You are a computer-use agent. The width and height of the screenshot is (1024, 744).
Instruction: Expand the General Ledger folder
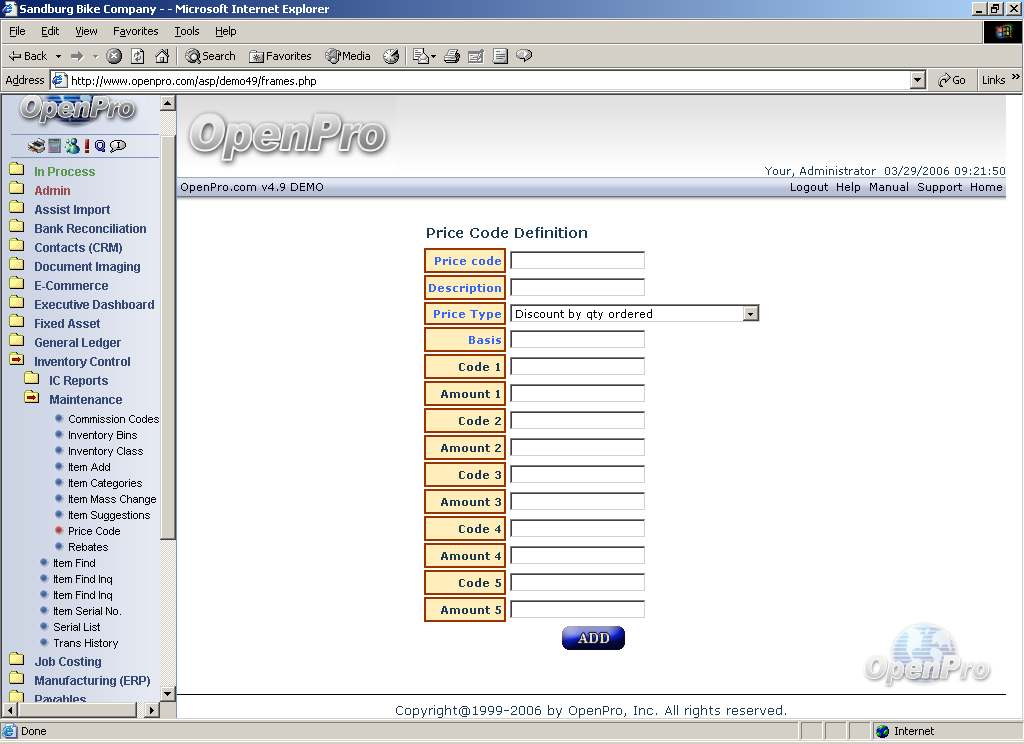[x=17, y=342]
